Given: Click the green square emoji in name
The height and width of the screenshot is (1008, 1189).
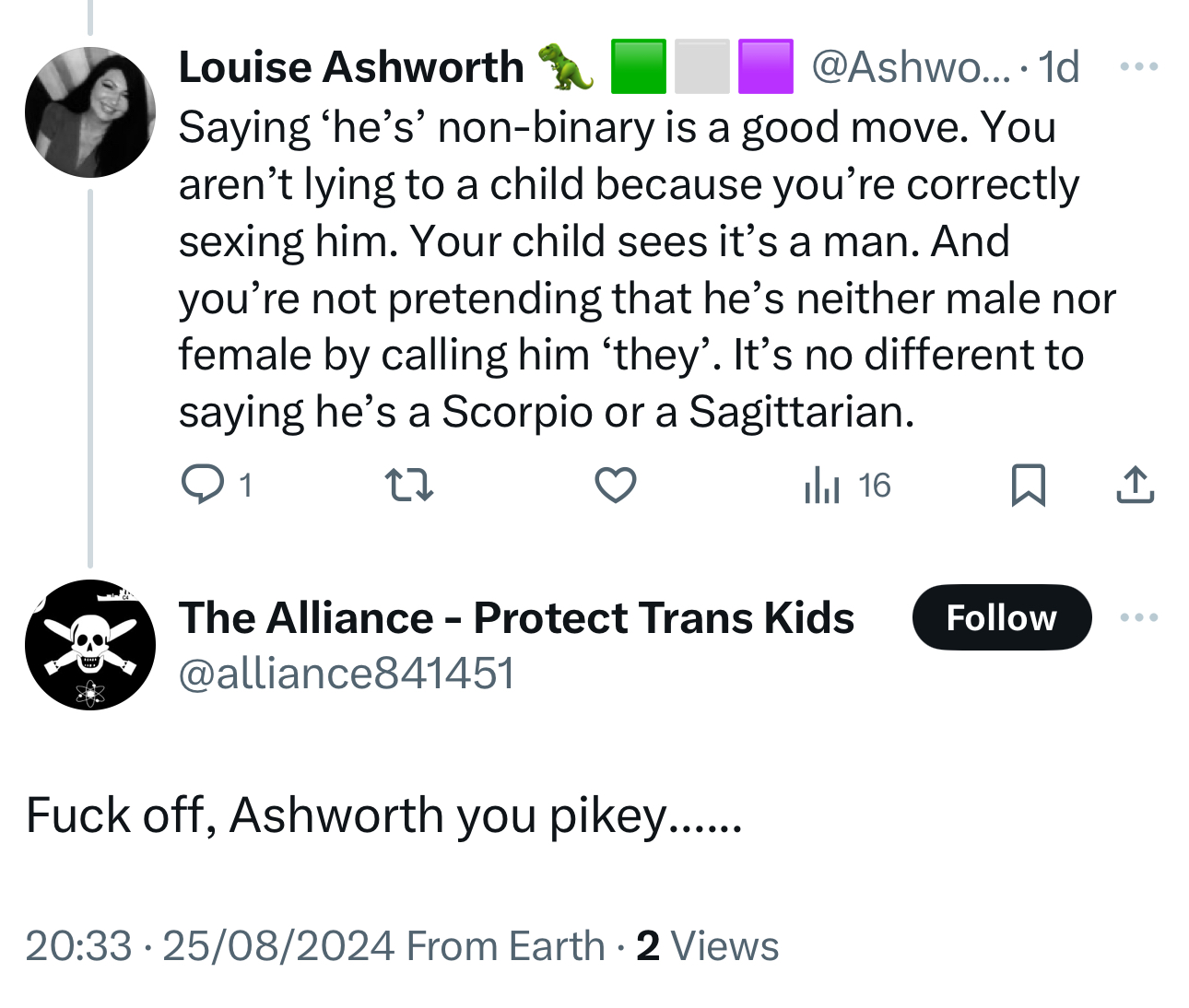Looking at the screenshot, I should pos(638,67).
